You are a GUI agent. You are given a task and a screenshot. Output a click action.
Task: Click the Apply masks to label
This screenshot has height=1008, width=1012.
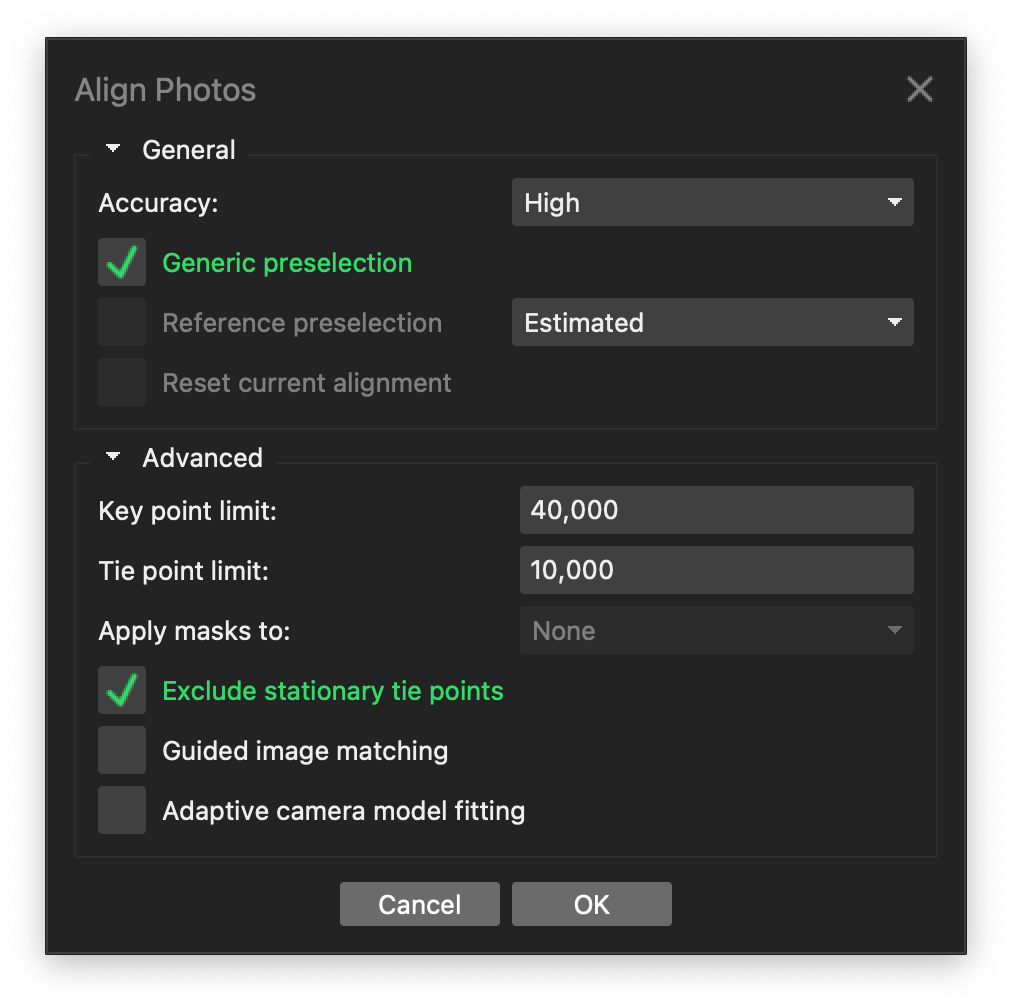pyautogui.click(x=194, y=631)
